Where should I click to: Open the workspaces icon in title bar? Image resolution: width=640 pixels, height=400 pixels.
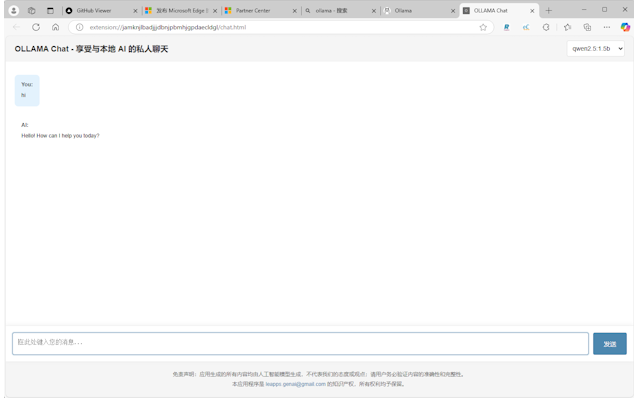point(31,11)
